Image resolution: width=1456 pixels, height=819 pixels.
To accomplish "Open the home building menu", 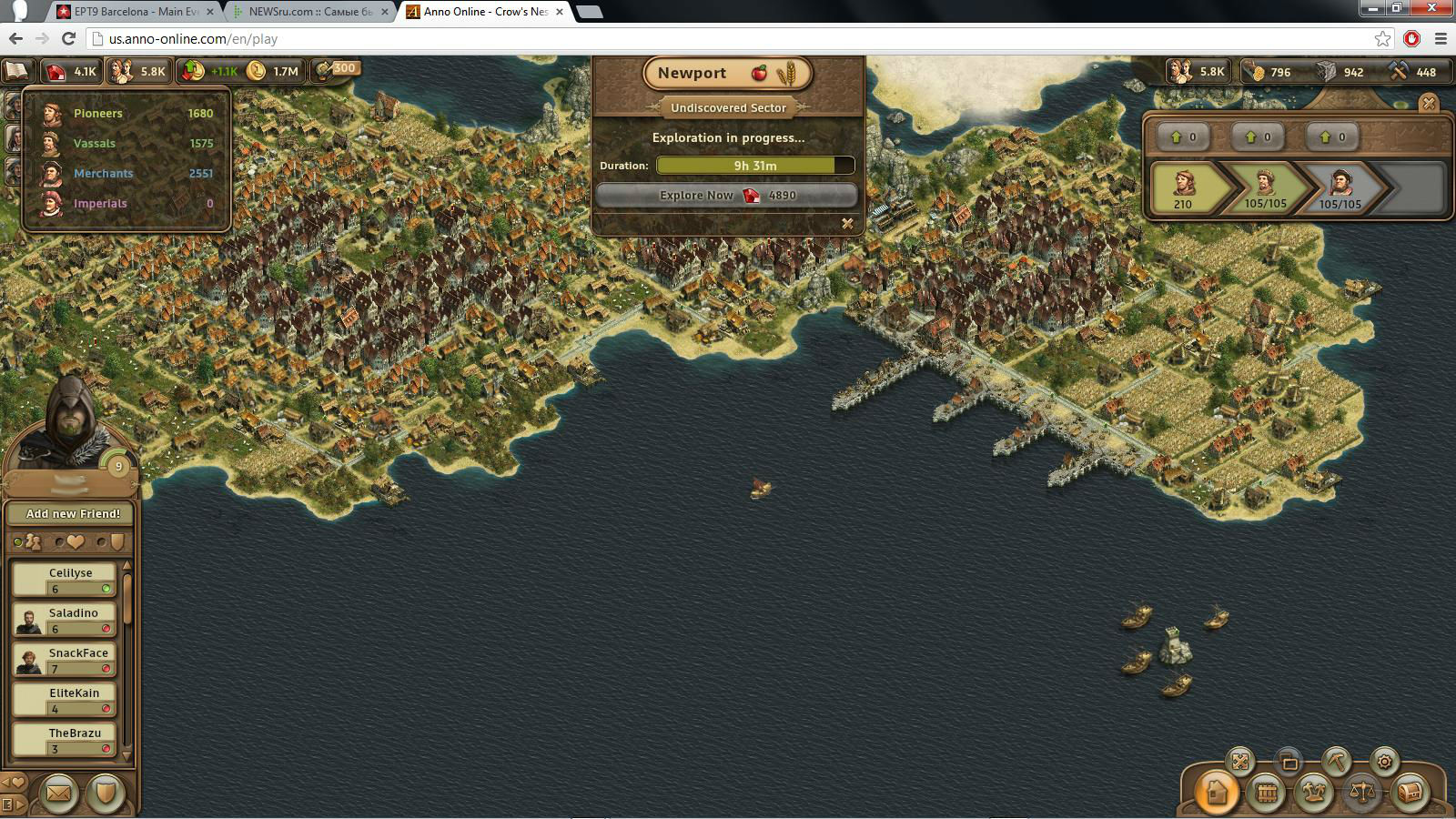I will pyautogui.click(x=1217, y=792).
